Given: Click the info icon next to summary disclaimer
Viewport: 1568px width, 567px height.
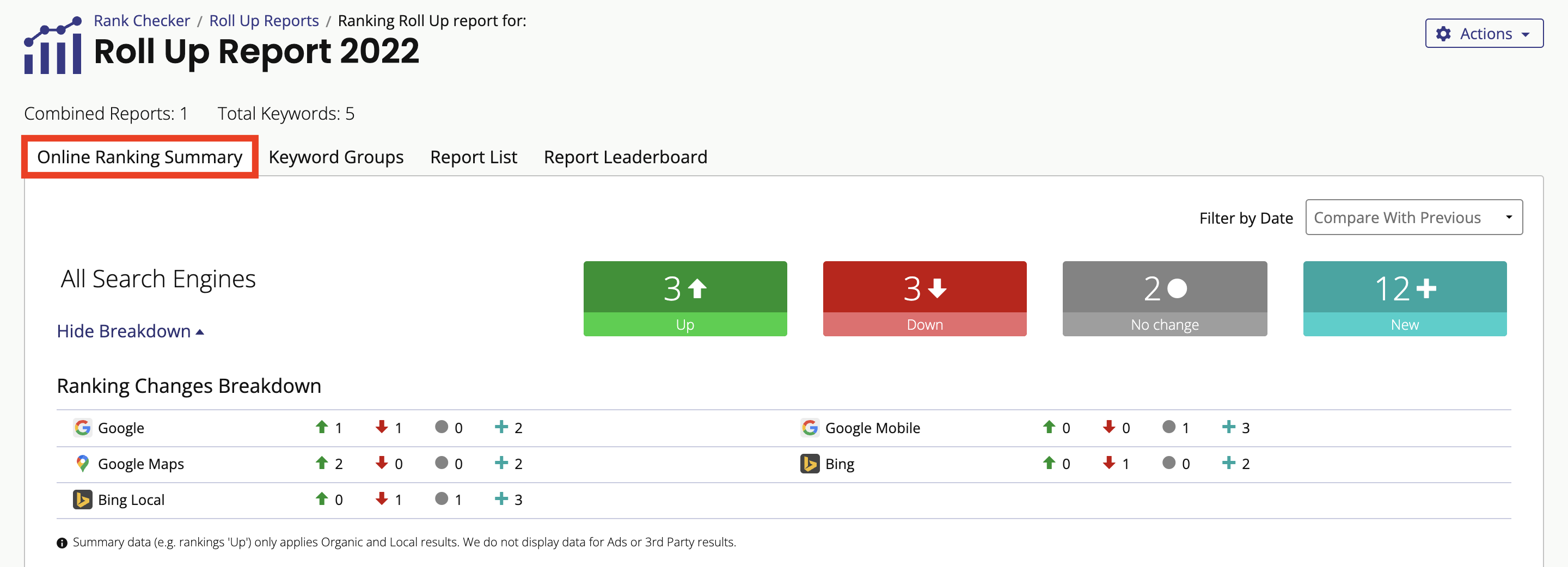Looking at the screenshot, I should 61,542.
